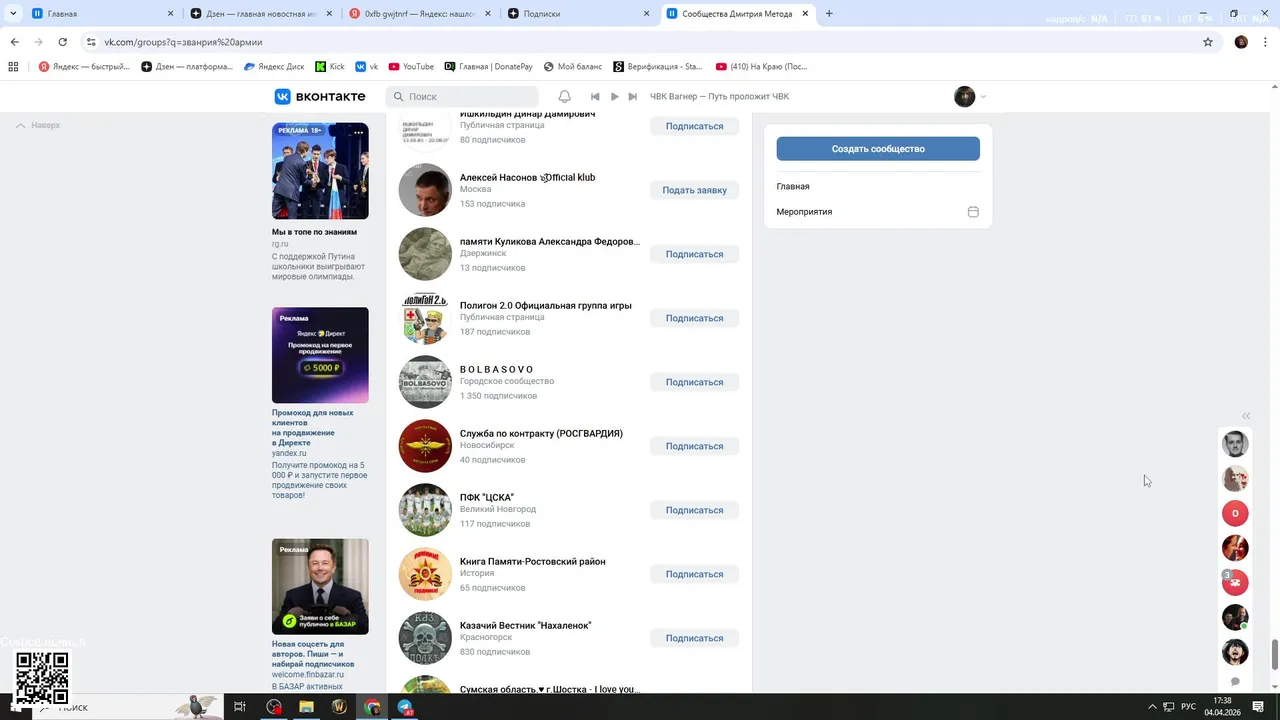
Task: Open Казачий Вестник group avatar
Action: click(x=425, y=638)
